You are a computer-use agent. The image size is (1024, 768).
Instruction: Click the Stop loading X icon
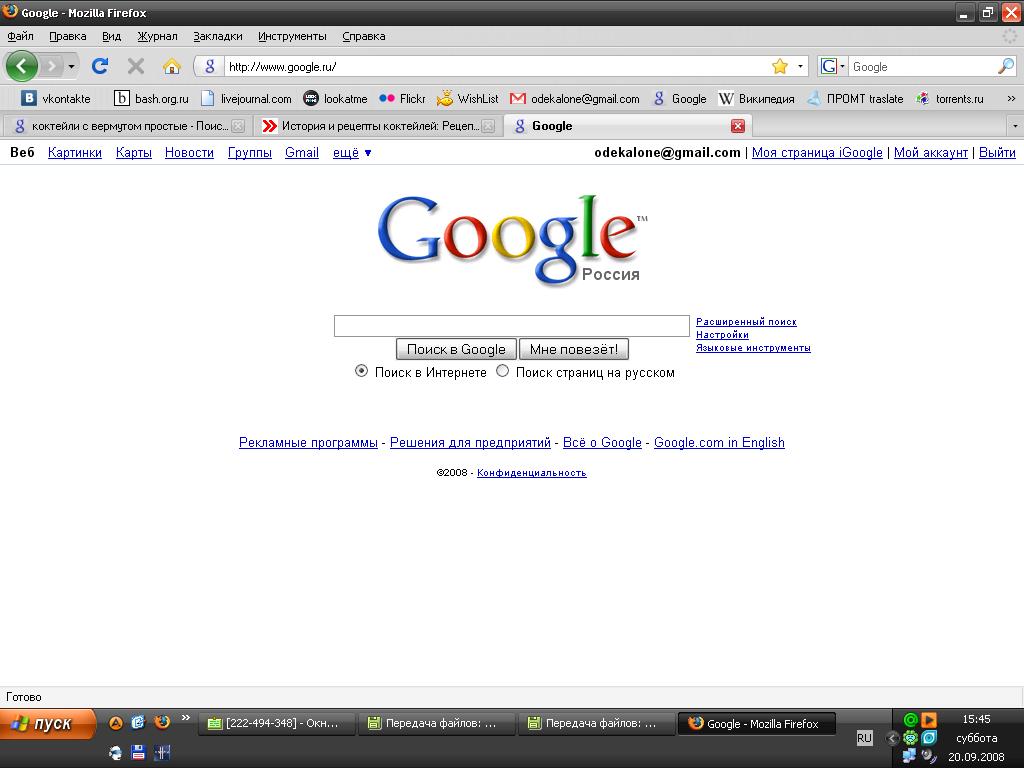coord(136,66)
